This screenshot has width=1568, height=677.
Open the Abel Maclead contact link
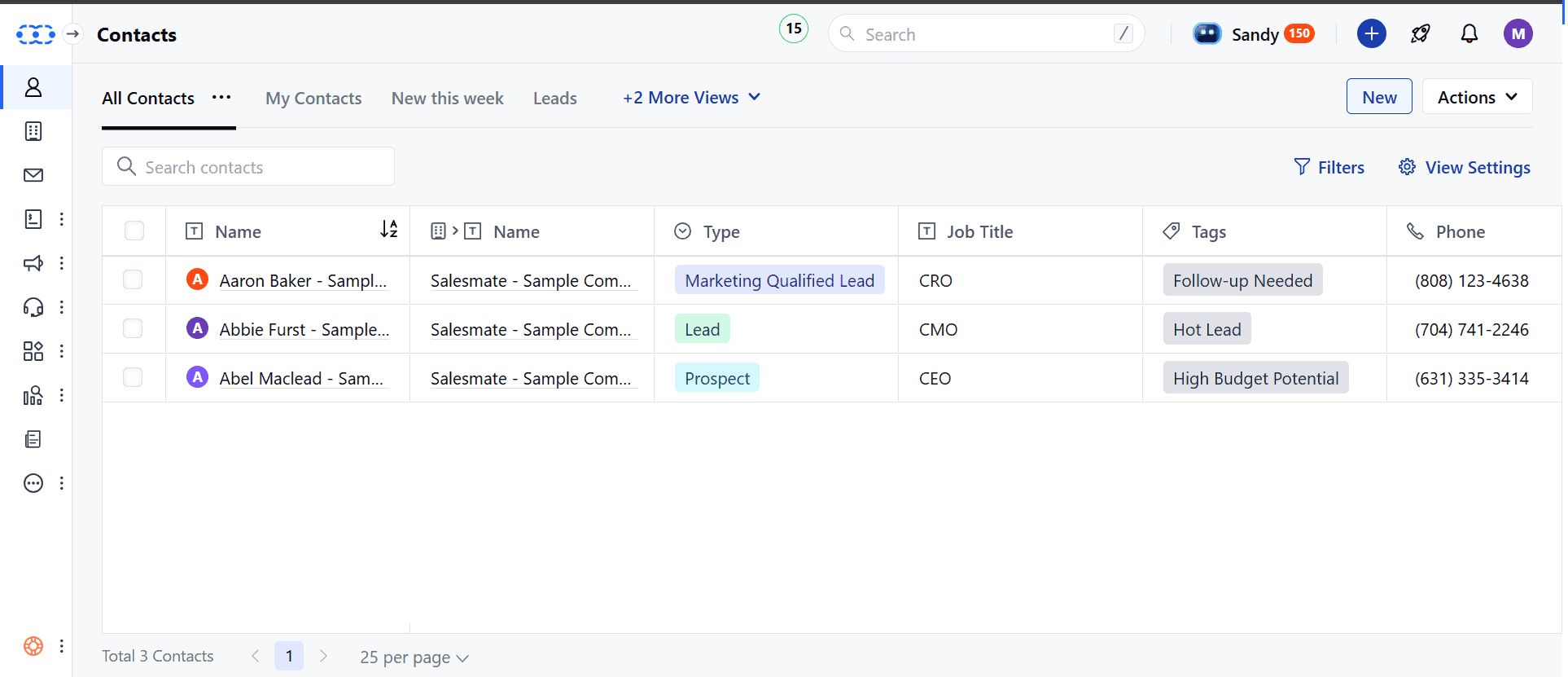[300, 378]
